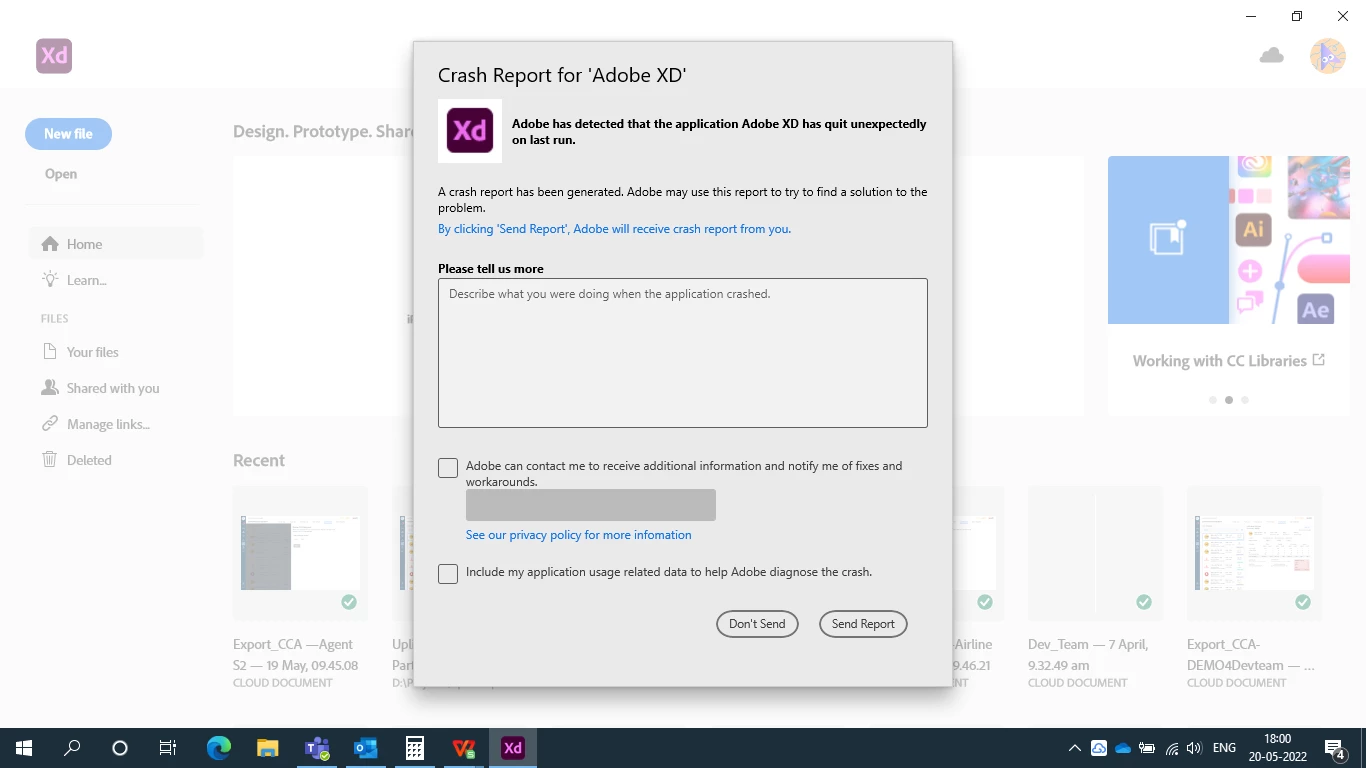Open Calculator from the taskbar
Viewport: 1366px width, 768px height.
click(414, 748)
